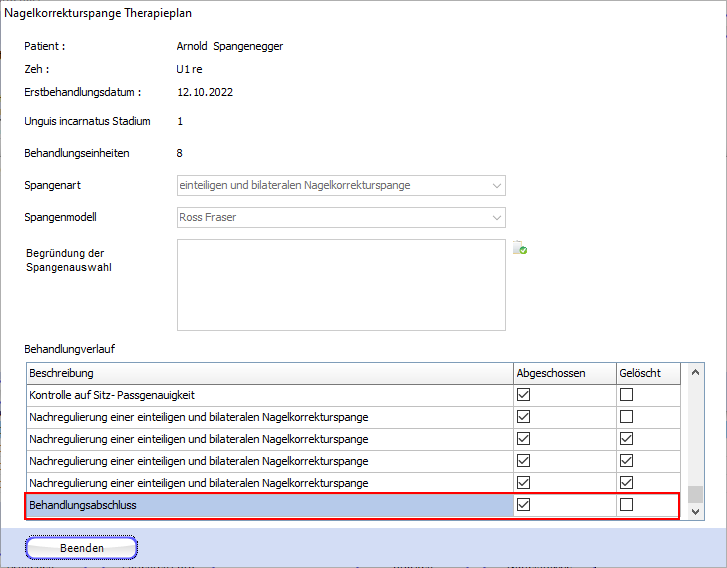Image resolution: width=727 pixels, height=568 pixels.
Task: Enable Gelöscht for Kontrolle auf Sitz- Passgenauigkeit
Action: [x=627, y=395]
